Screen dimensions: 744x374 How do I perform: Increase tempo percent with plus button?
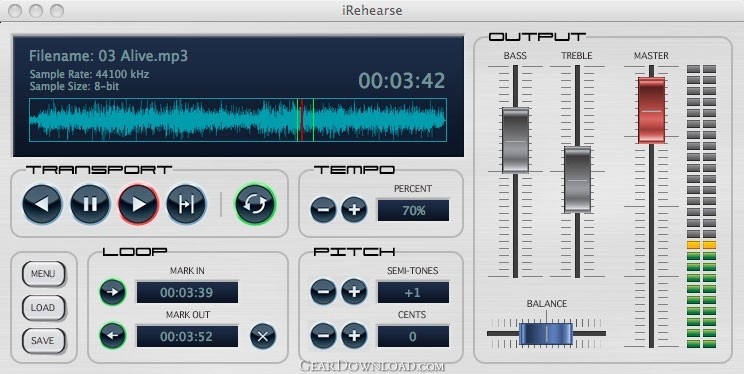354,209
